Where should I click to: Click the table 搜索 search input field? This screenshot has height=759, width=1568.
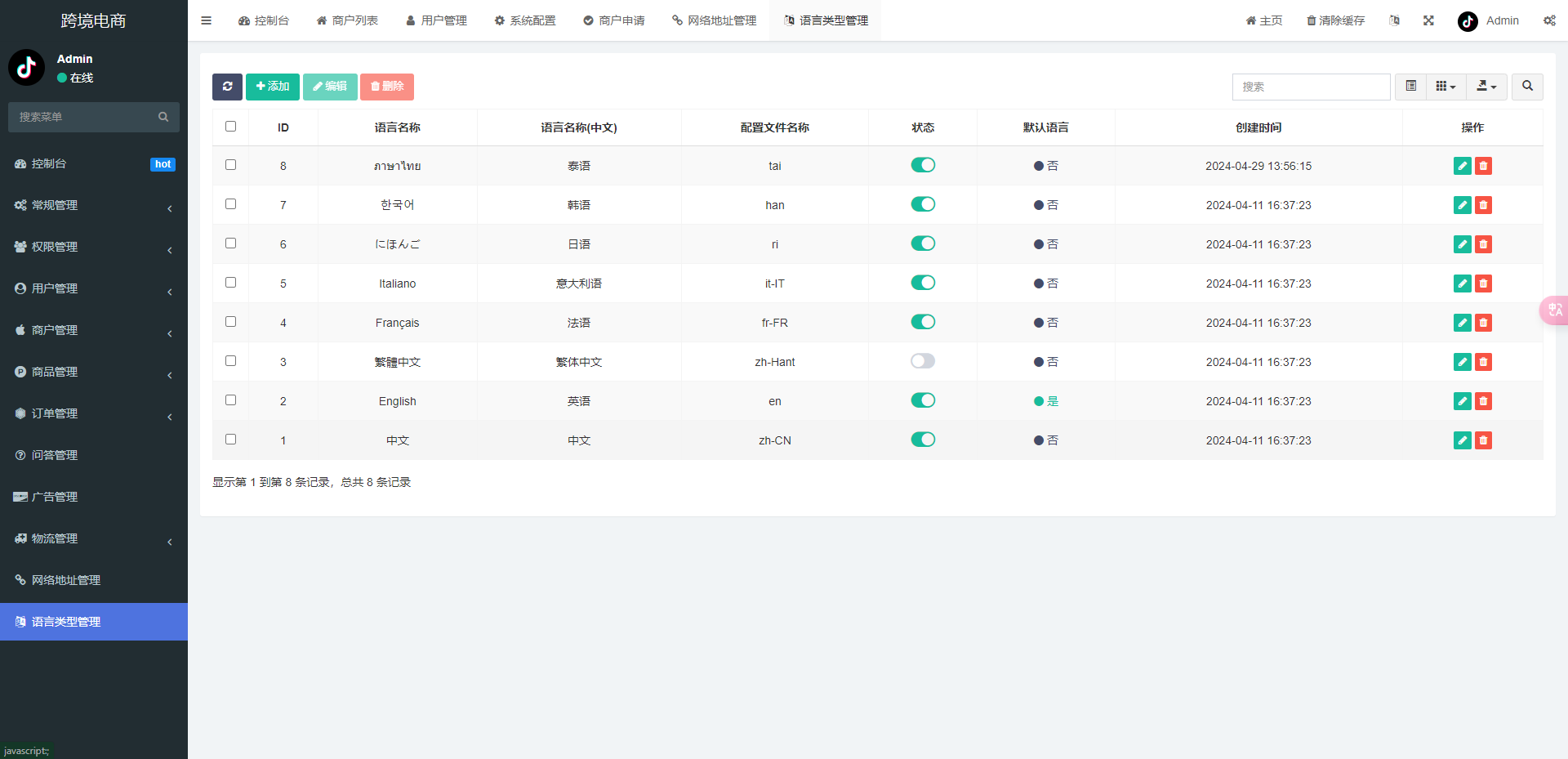click(x=1311, y=87)
